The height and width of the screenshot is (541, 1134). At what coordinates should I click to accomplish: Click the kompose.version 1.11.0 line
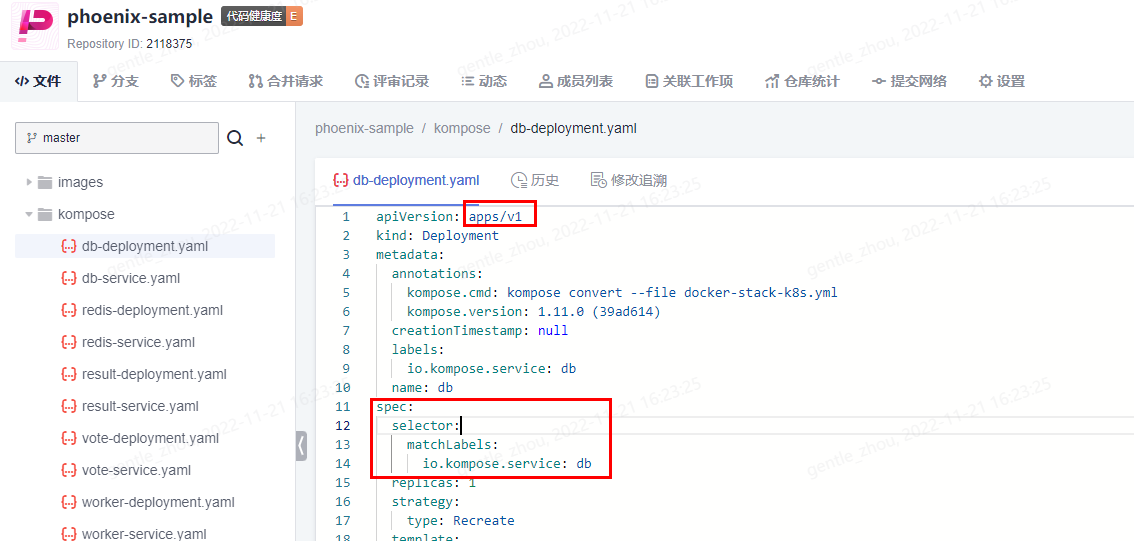coord(534,312)
